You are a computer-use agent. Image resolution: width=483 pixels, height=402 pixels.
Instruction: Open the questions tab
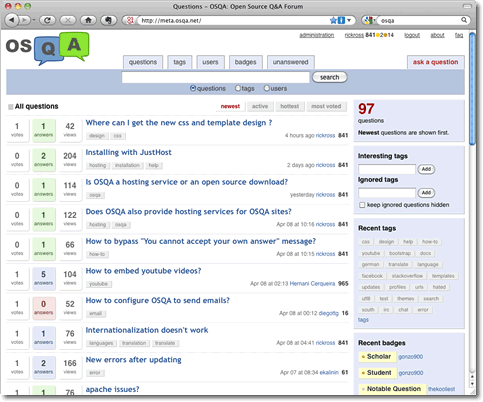pos(143,62)
